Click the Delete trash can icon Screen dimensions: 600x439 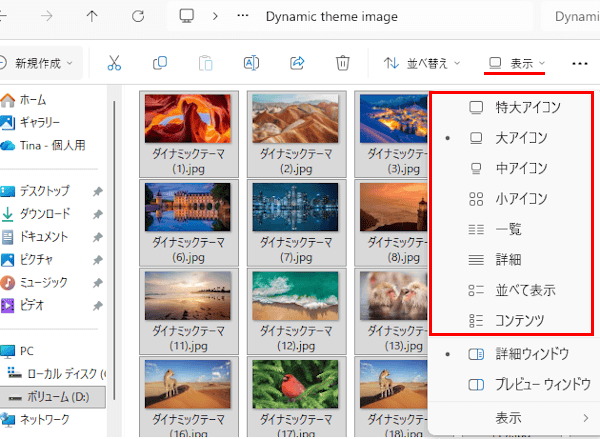pos(342,63)
